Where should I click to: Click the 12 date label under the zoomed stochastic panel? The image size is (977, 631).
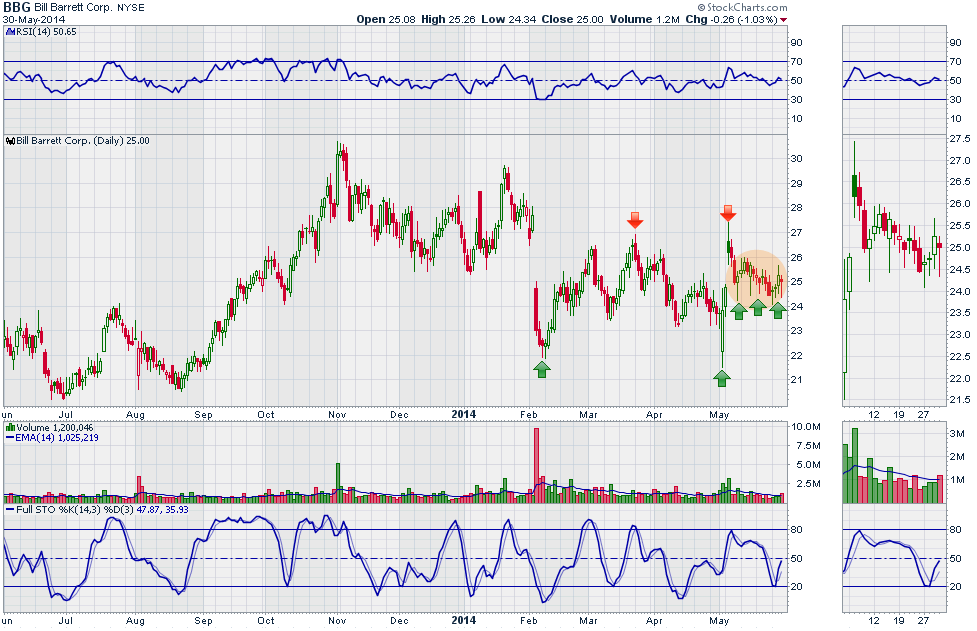[x=874, y=620]
